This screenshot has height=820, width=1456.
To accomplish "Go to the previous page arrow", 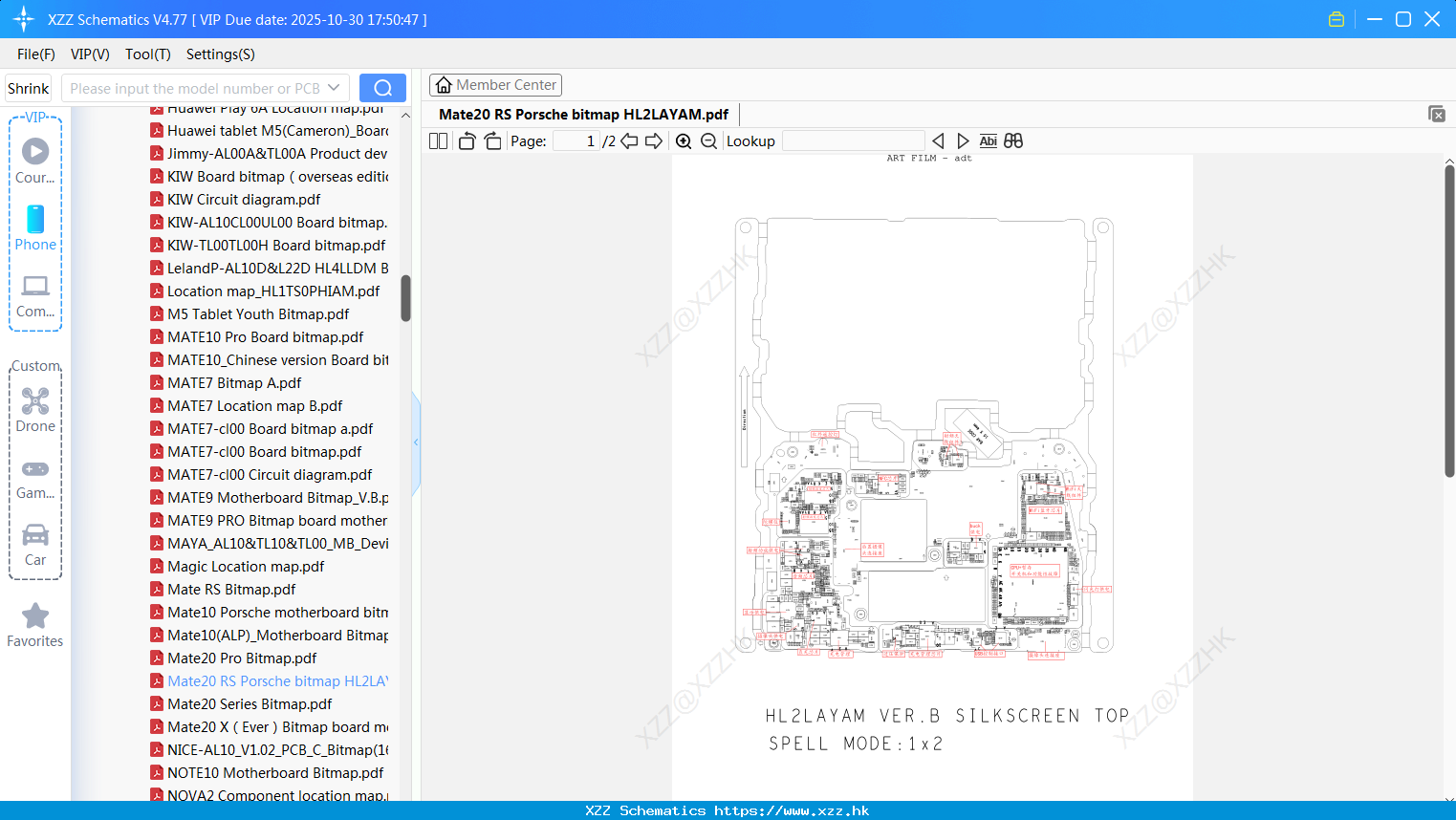I will tap(629, 140).
